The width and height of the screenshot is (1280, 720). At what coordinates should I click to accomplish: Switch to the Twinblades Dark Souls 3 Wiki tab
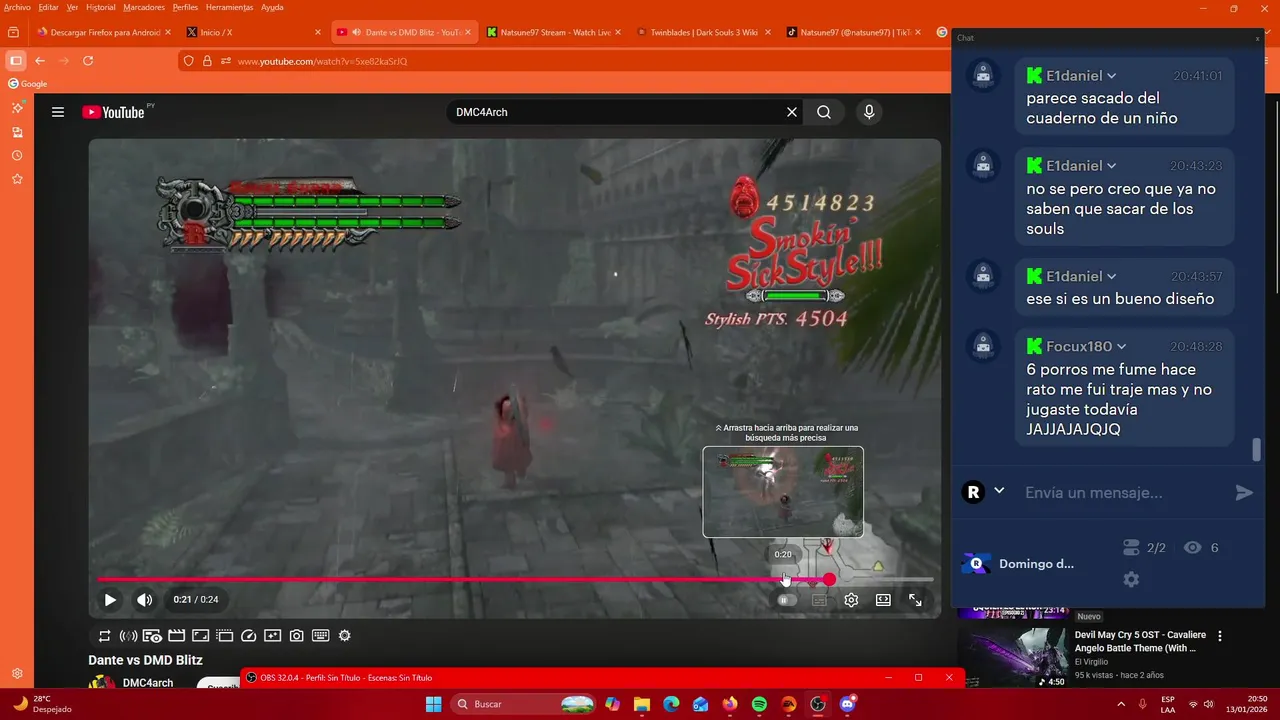[703, 32]
